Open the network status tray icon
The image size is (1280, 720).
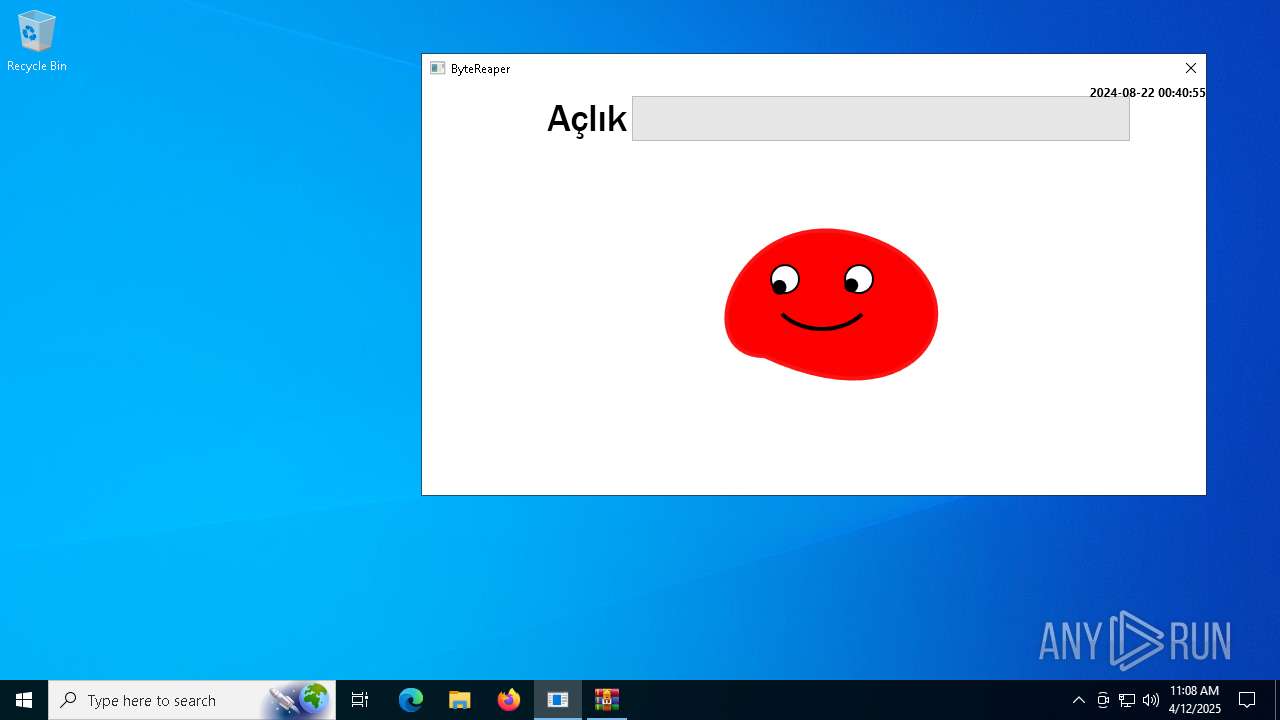tap(1127, 700)
